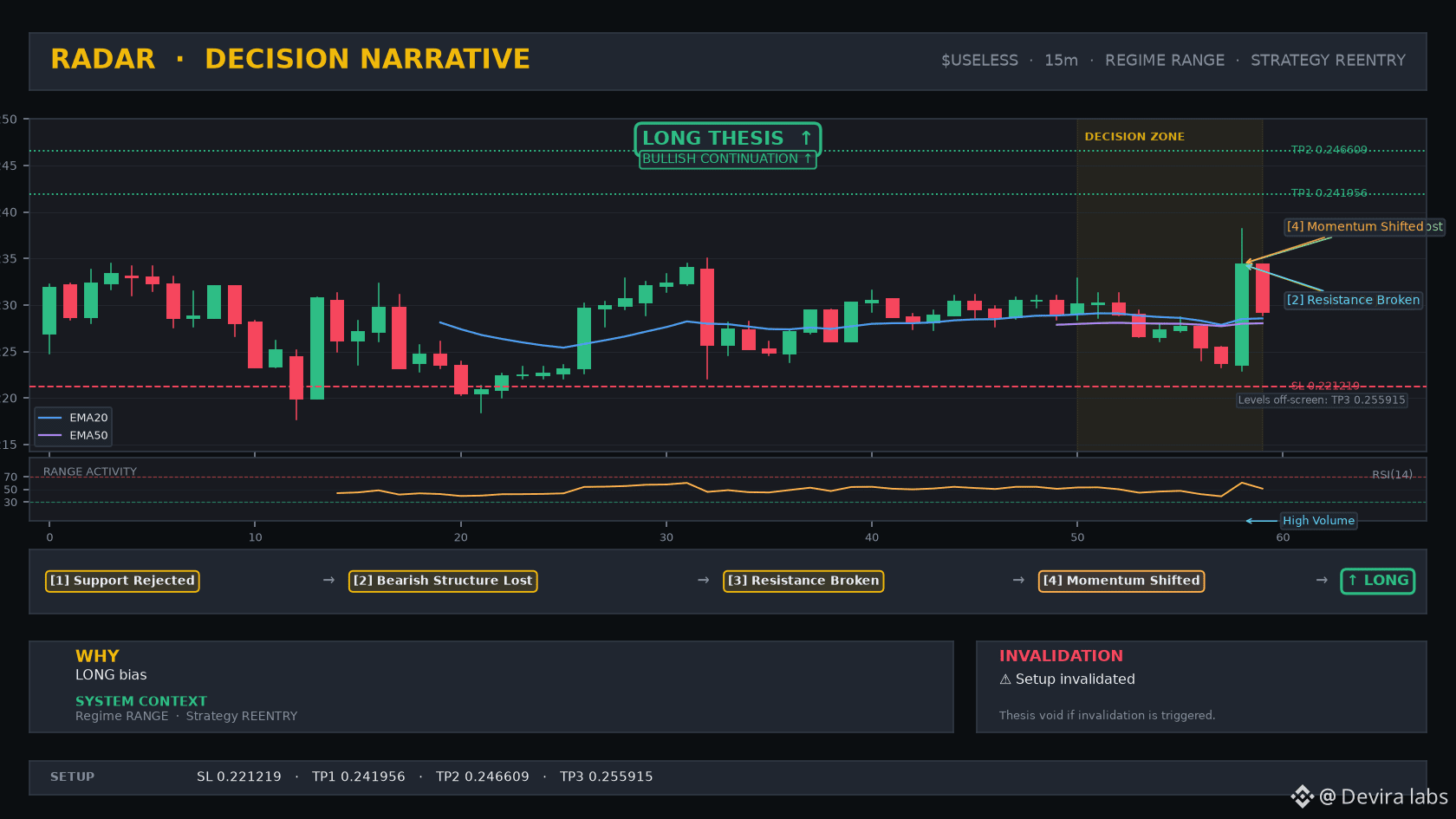Click the EMA20 legend line swatch
This screenshot has width=1456, height=819.
click(x=50, y=418)
